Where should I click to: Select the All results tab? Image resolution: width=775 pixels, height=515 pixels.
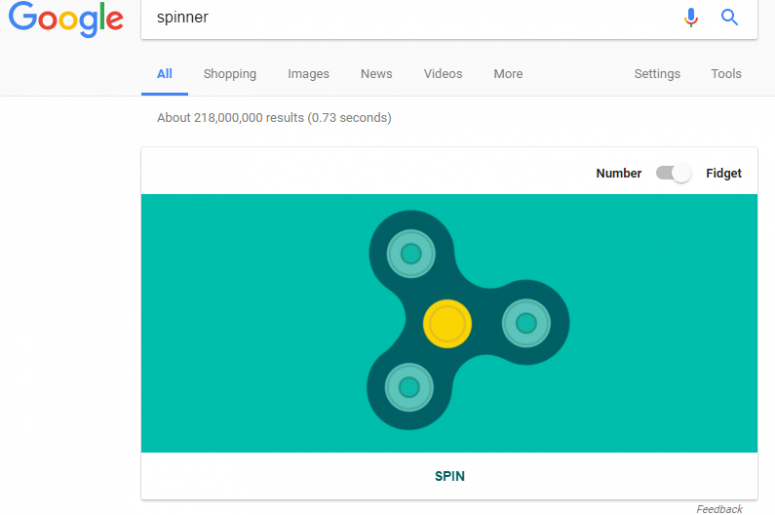(x=165, y=74)
